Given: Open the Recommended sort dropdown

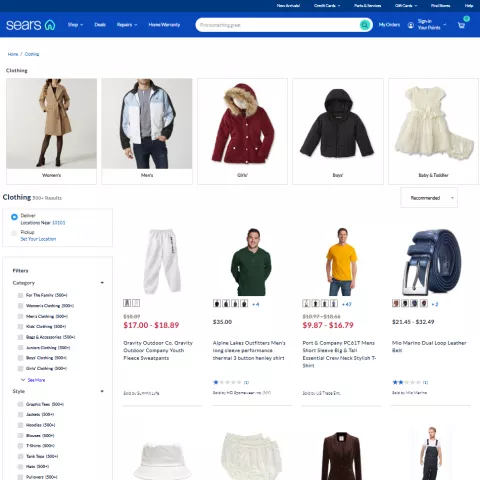Looking at the screenshot, I should point(429,198).
